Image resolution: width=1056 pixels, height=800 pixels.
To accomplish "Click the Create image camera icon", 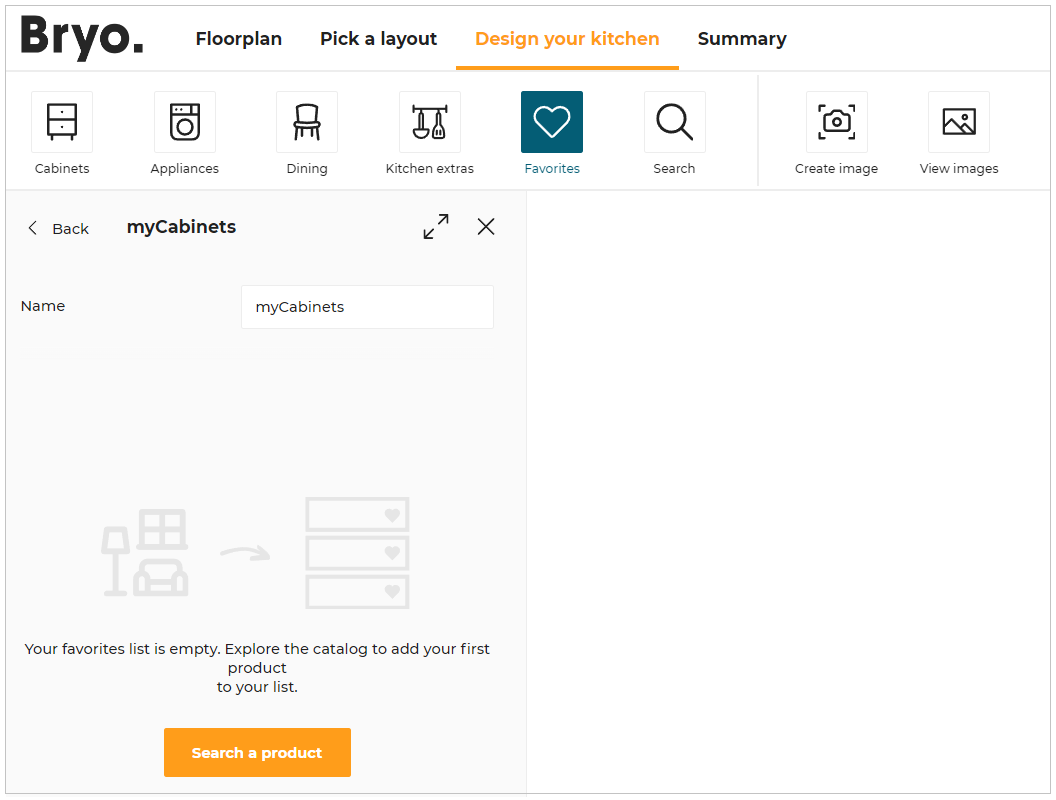I will tap(836, 123).
